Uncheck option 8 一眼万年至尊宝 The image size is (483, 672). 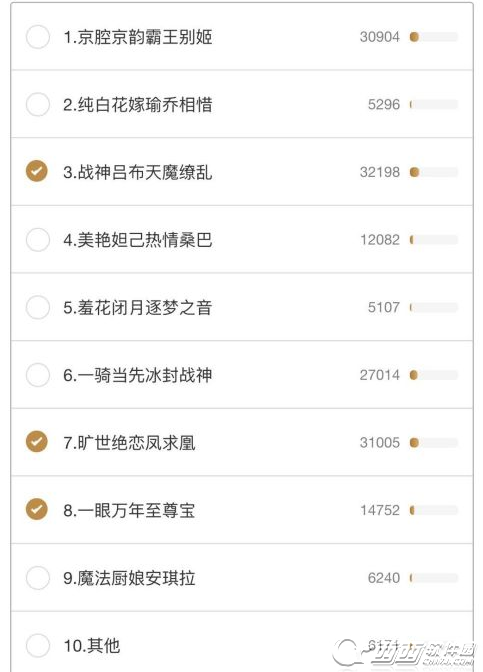pos(37,509)
